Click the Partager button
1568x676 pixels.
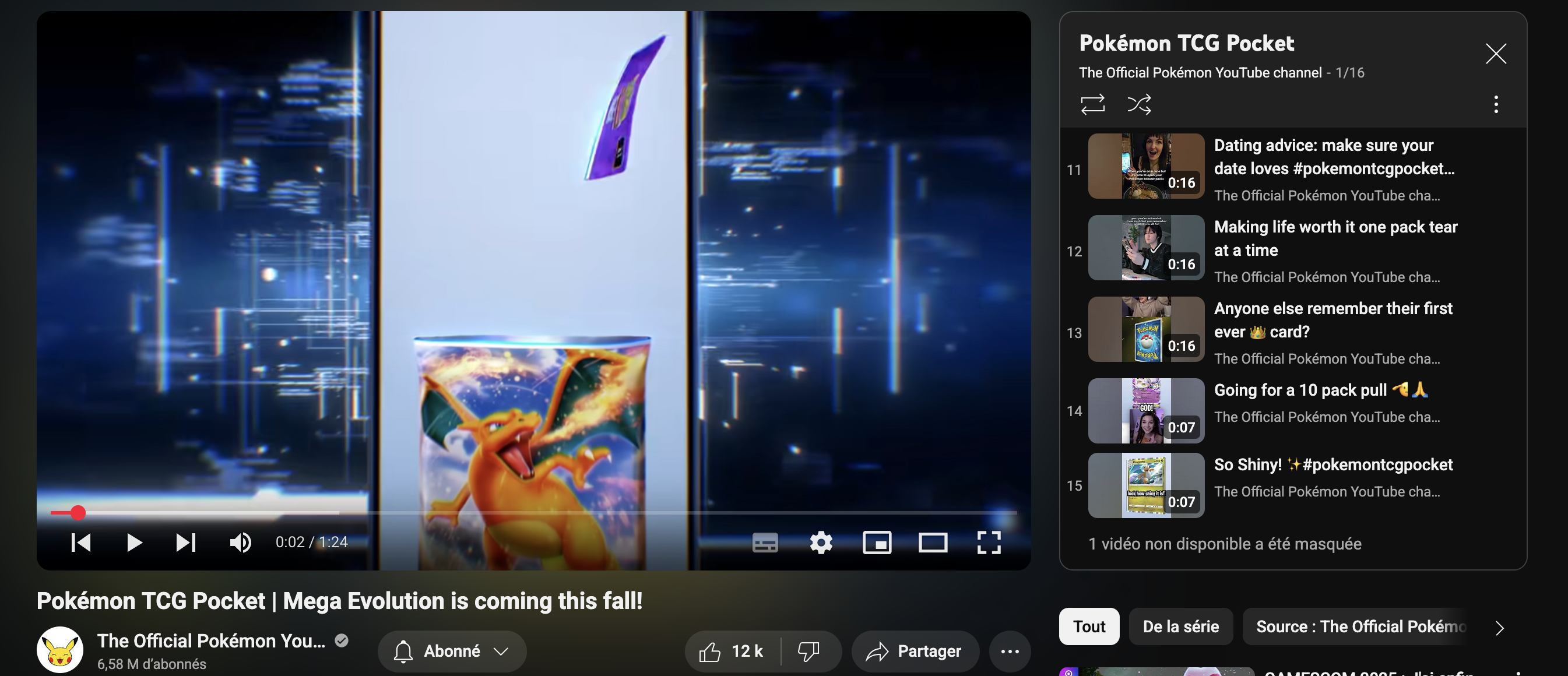[x=915, y=650]
